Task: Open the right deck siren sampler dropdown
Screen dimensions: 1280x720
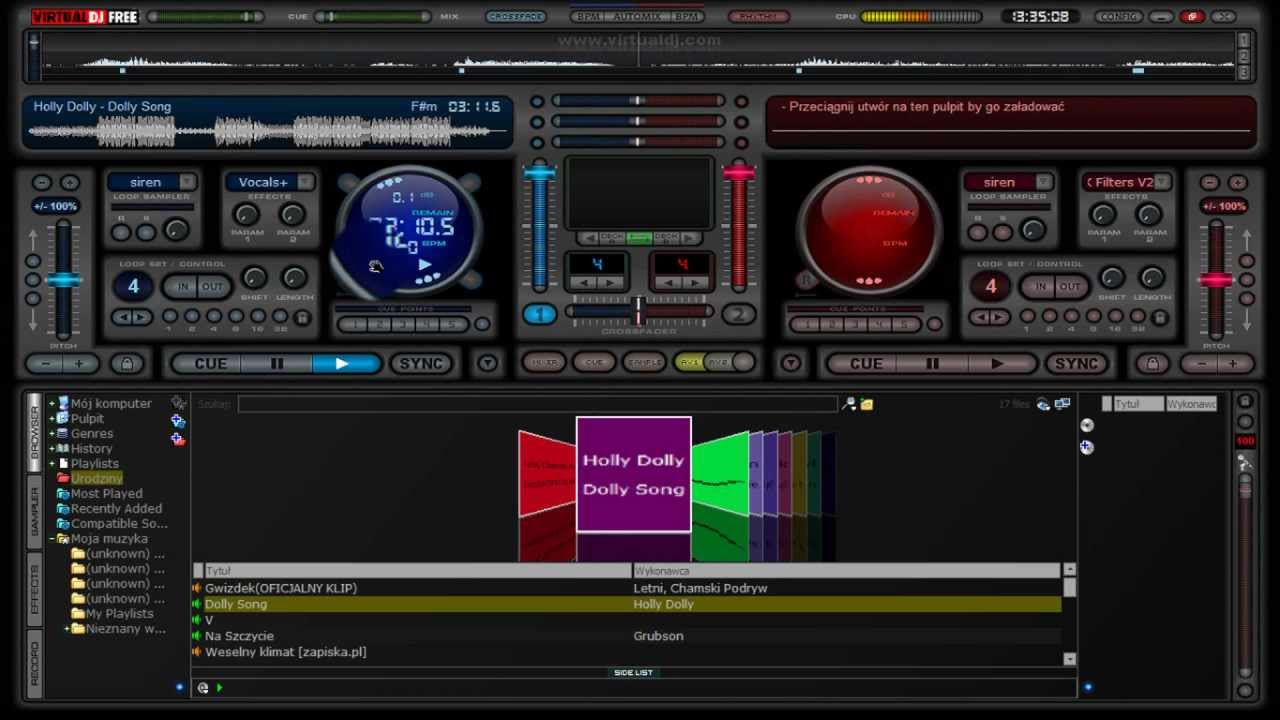Action: [x=1043, y=182]
